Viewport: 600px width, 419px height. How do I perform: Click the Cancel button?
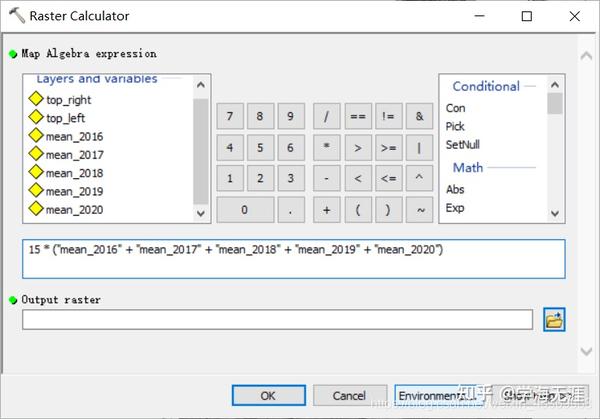[349, 395]
